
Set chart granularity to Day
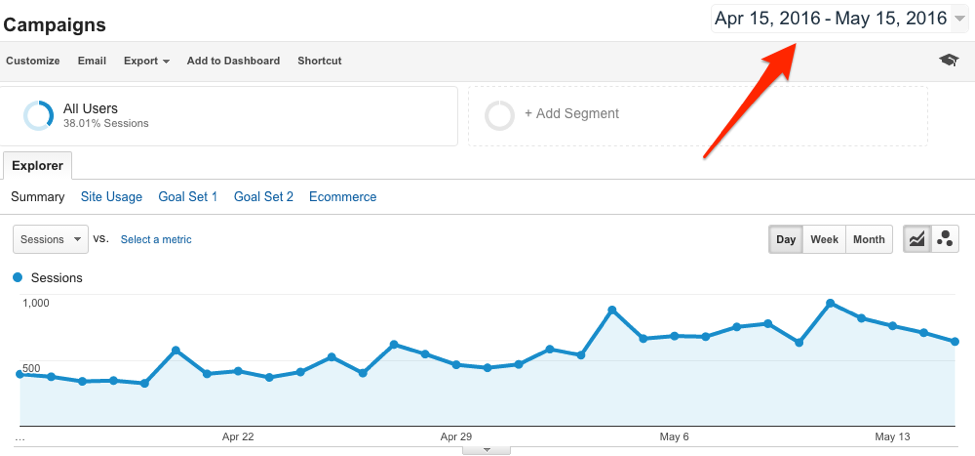coord(786,240)
